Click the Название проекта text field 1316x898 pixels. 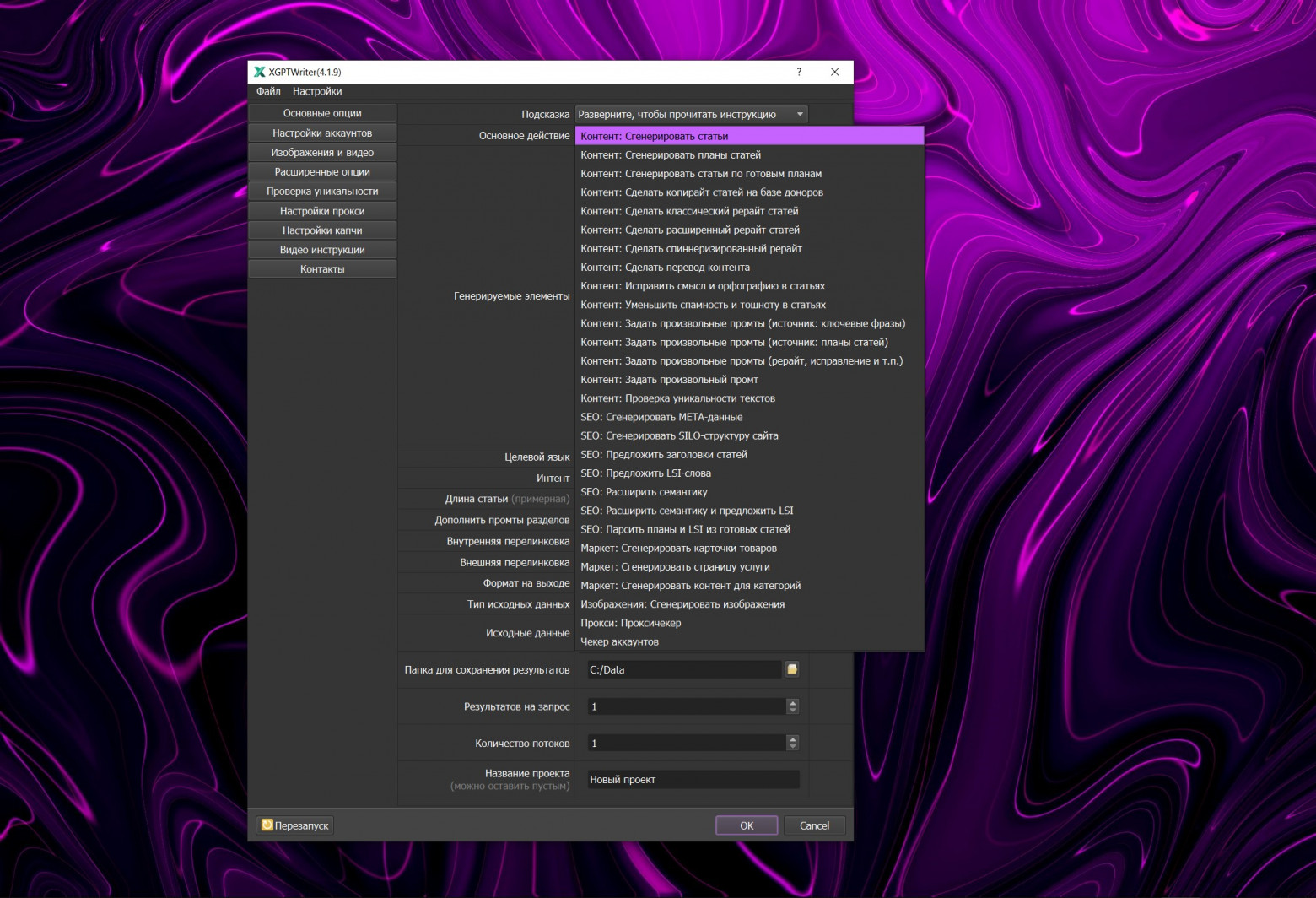click(693, 779)
